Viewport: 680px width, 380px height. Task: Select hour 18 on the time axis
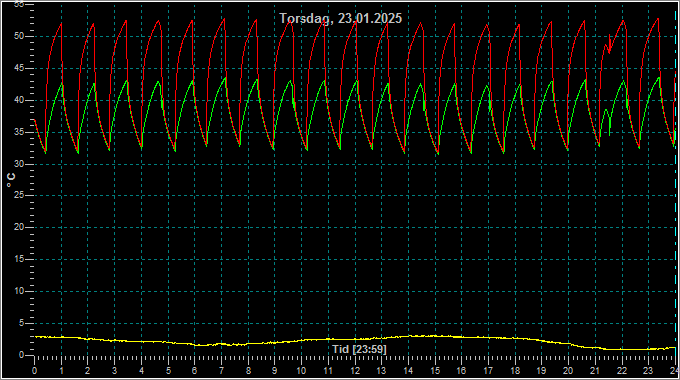point(515,371)
